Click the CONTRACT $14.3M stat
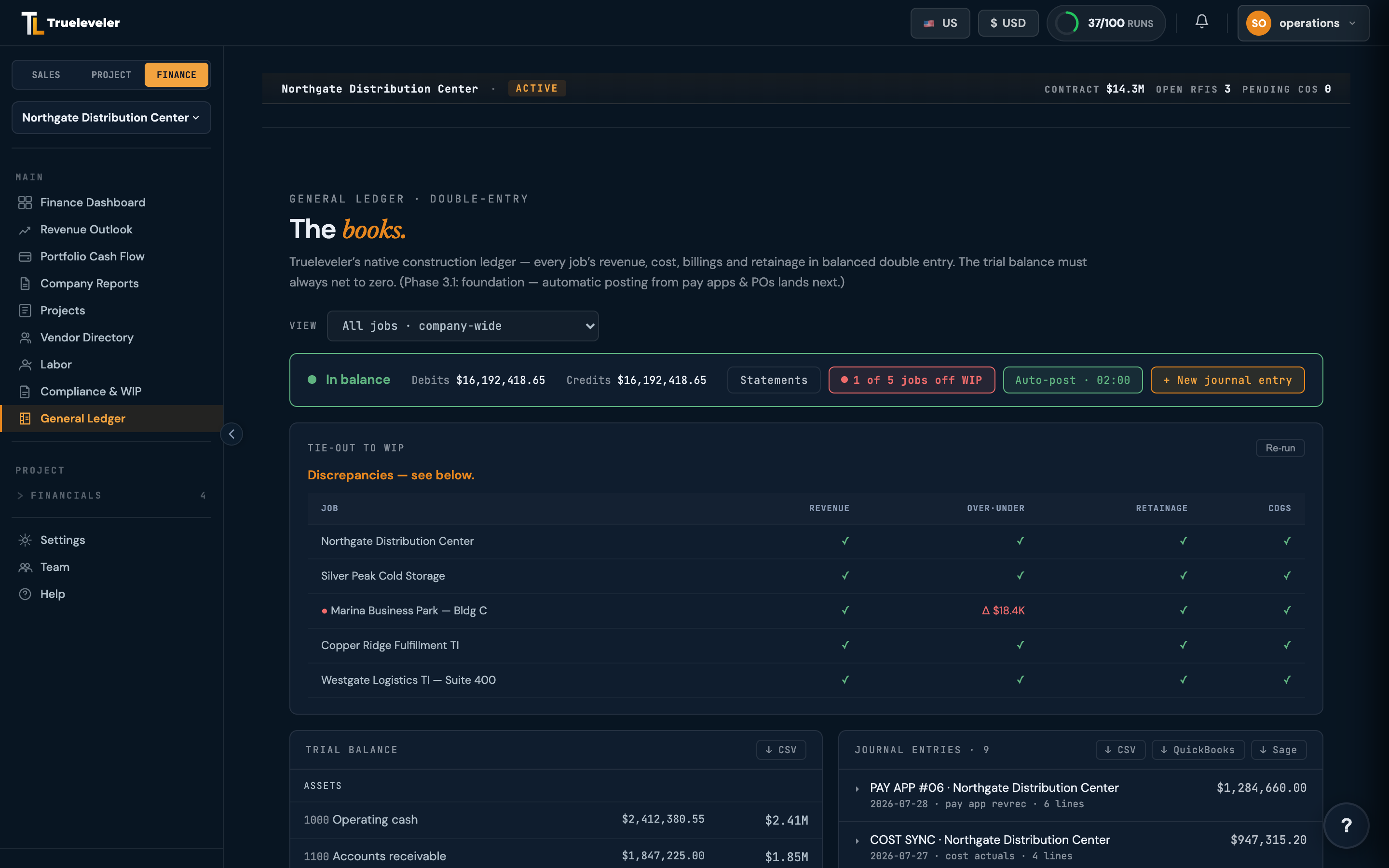Image resolution: width=1389 pixels, height=868 pixels. (1094, 89)
